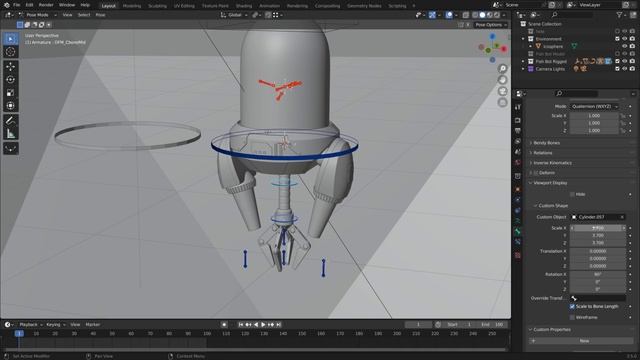Toggle Fish Bot Rigged visibility eye
Screen dimensions: 640x360
click(x=624, y=61)
